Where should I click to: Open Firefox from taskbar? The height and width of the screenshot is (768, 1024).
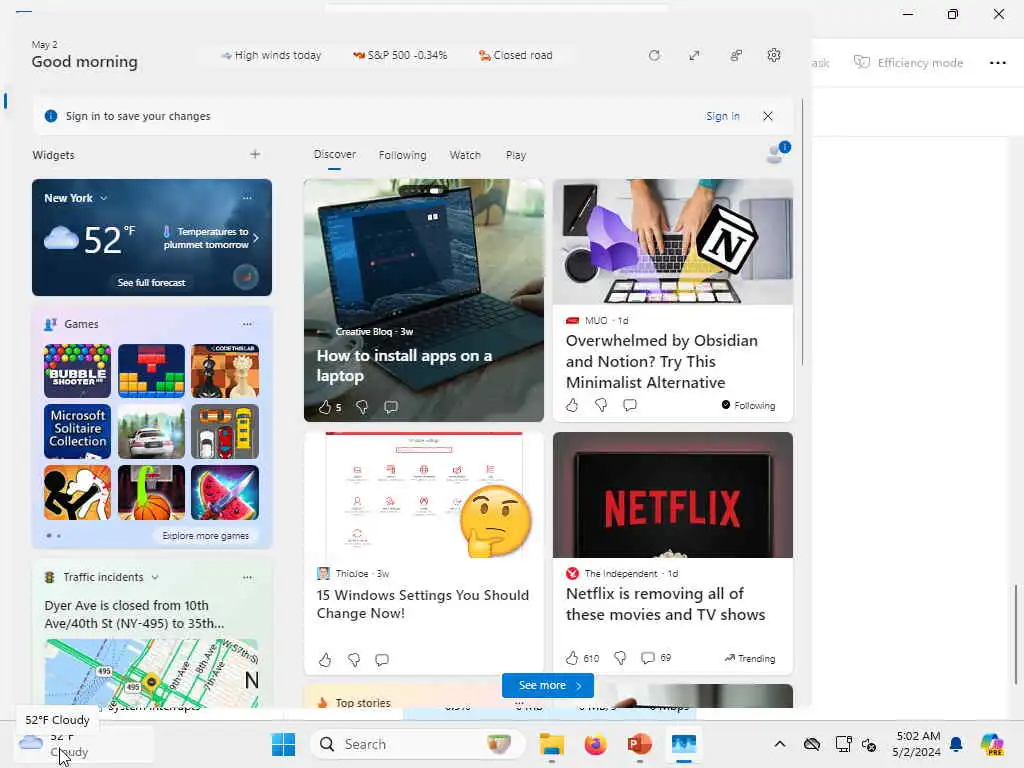[595, 744]
